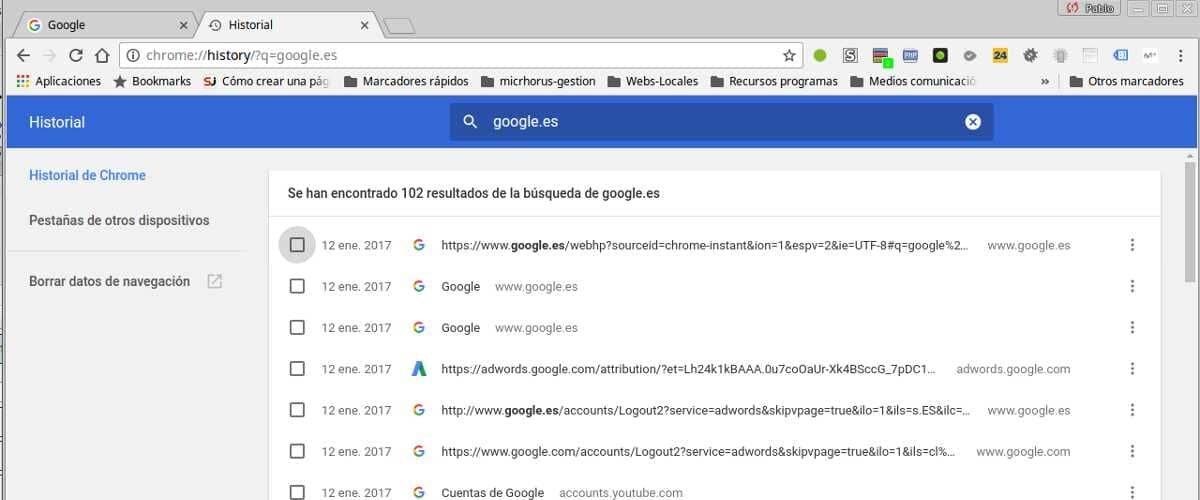1200x500 pixels.
Task: Open the blue tag extension icon
Action: click(x=1120, y=56)
